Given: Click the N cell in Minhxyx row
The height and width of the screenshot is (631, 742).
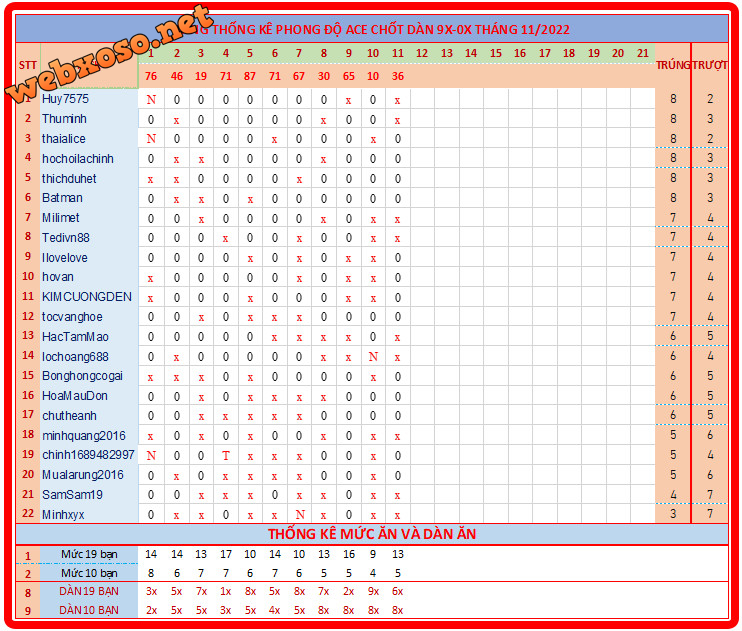Looking at the screenshot, I should (x=300, y=515).
